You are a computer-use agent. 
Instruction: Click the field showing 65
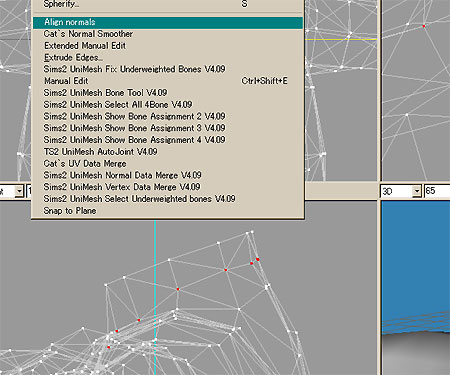(x=437, y=191)
